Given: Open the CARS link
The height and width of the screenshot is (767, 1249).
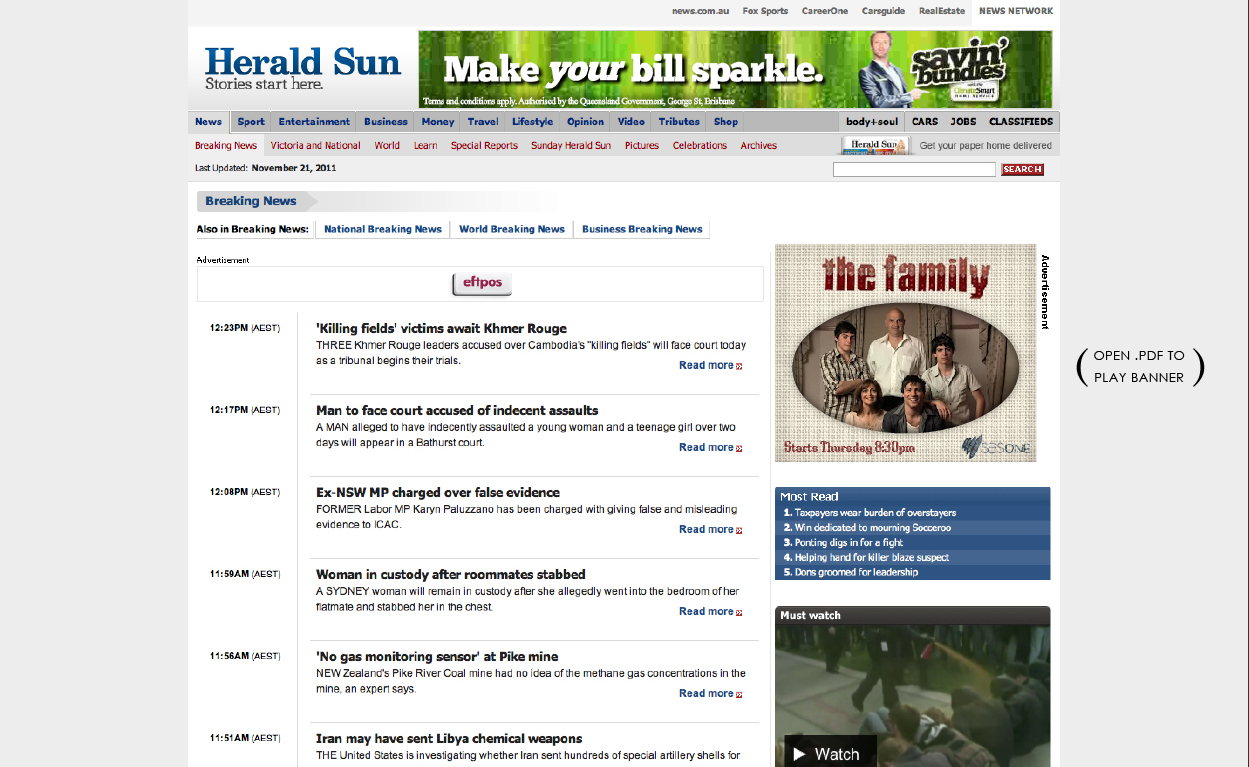Looking at the screenshot, I should tap(925, 122).
